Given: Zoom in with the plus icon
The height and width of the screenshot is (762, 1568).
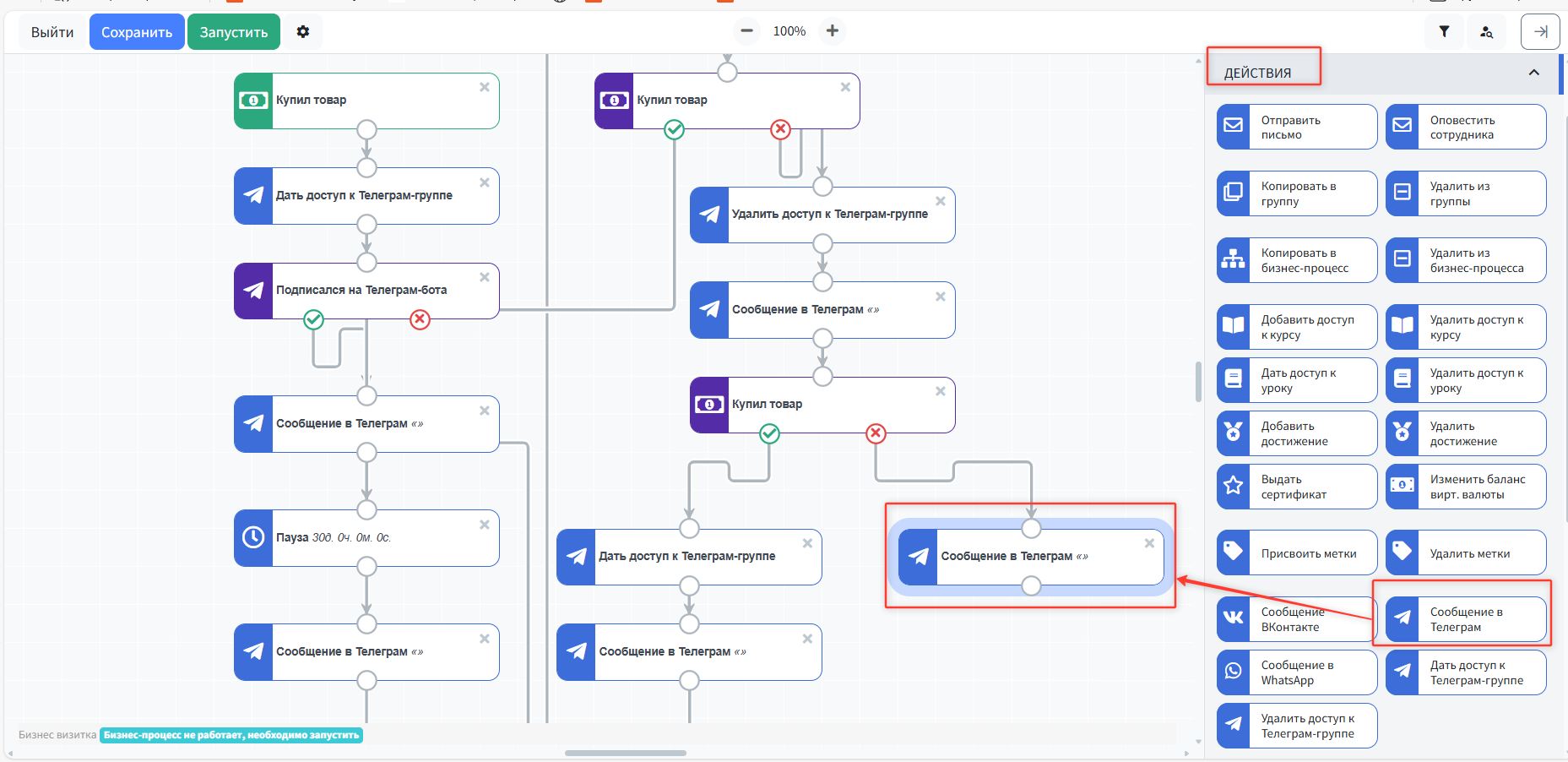Looking at the screenshot, I should [x=833, y=31].
